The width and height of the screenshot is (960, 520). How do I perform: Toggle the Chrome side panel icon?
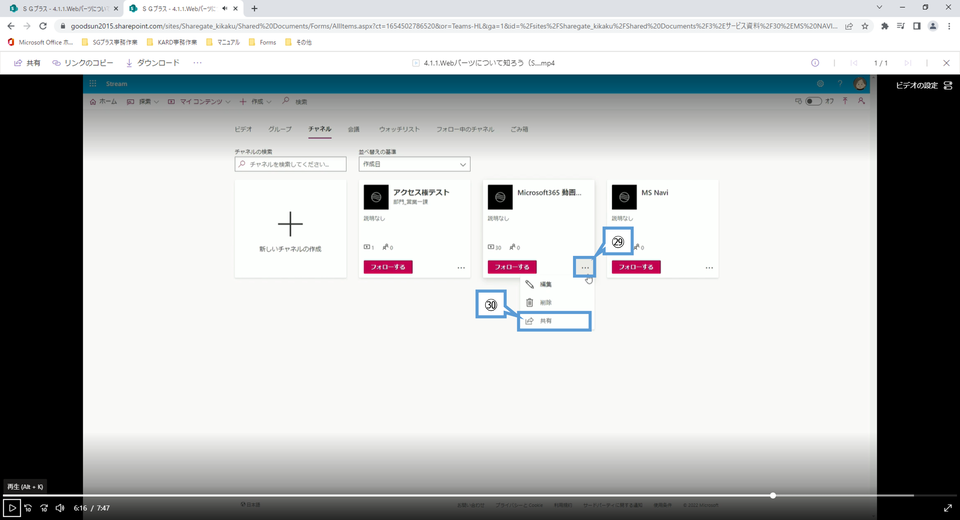(x=917, y=26)
